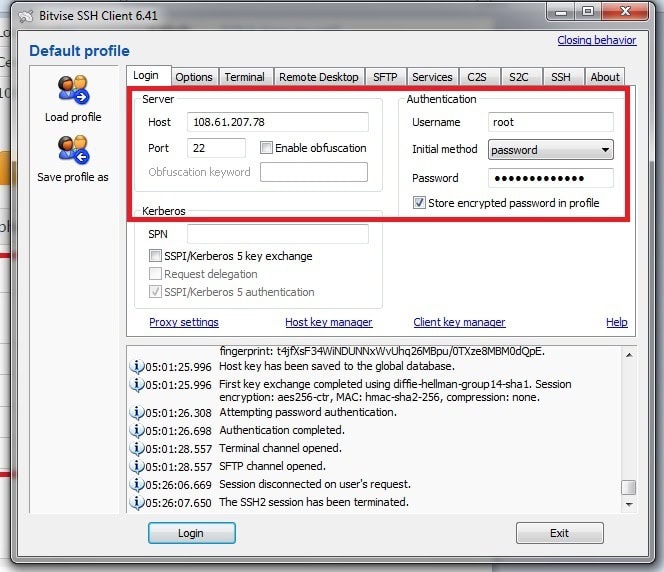
Task: Open the Terminal tab
Action: 244,77
